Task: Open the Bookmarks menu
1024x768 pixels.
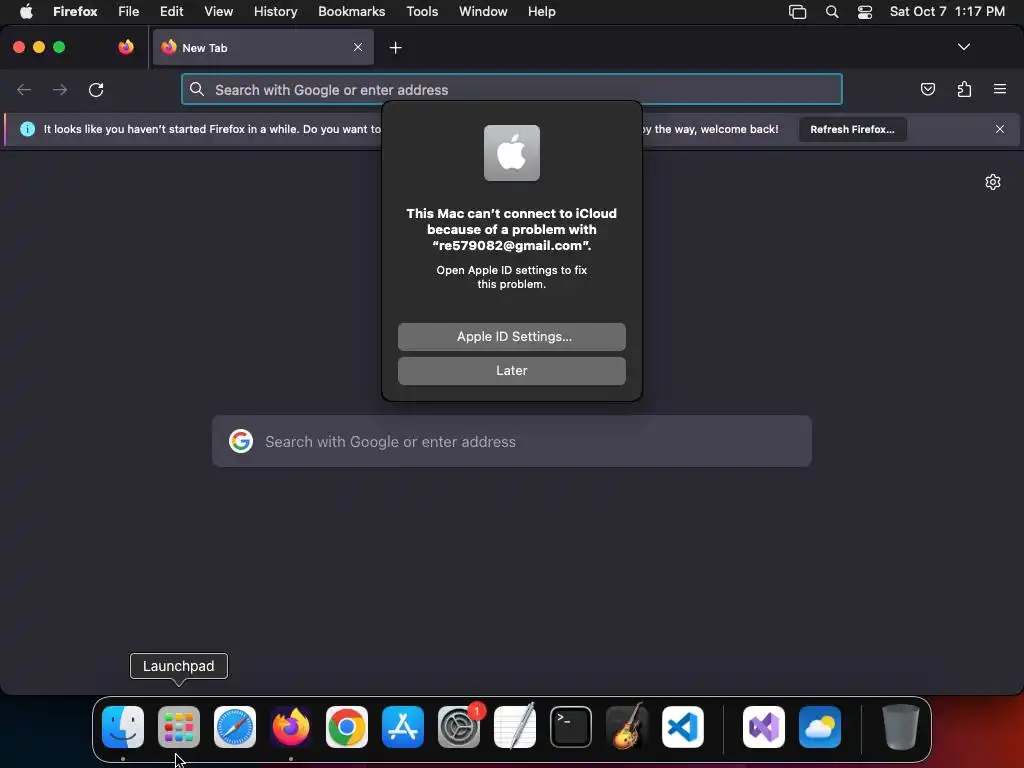Action: [351, 12]
